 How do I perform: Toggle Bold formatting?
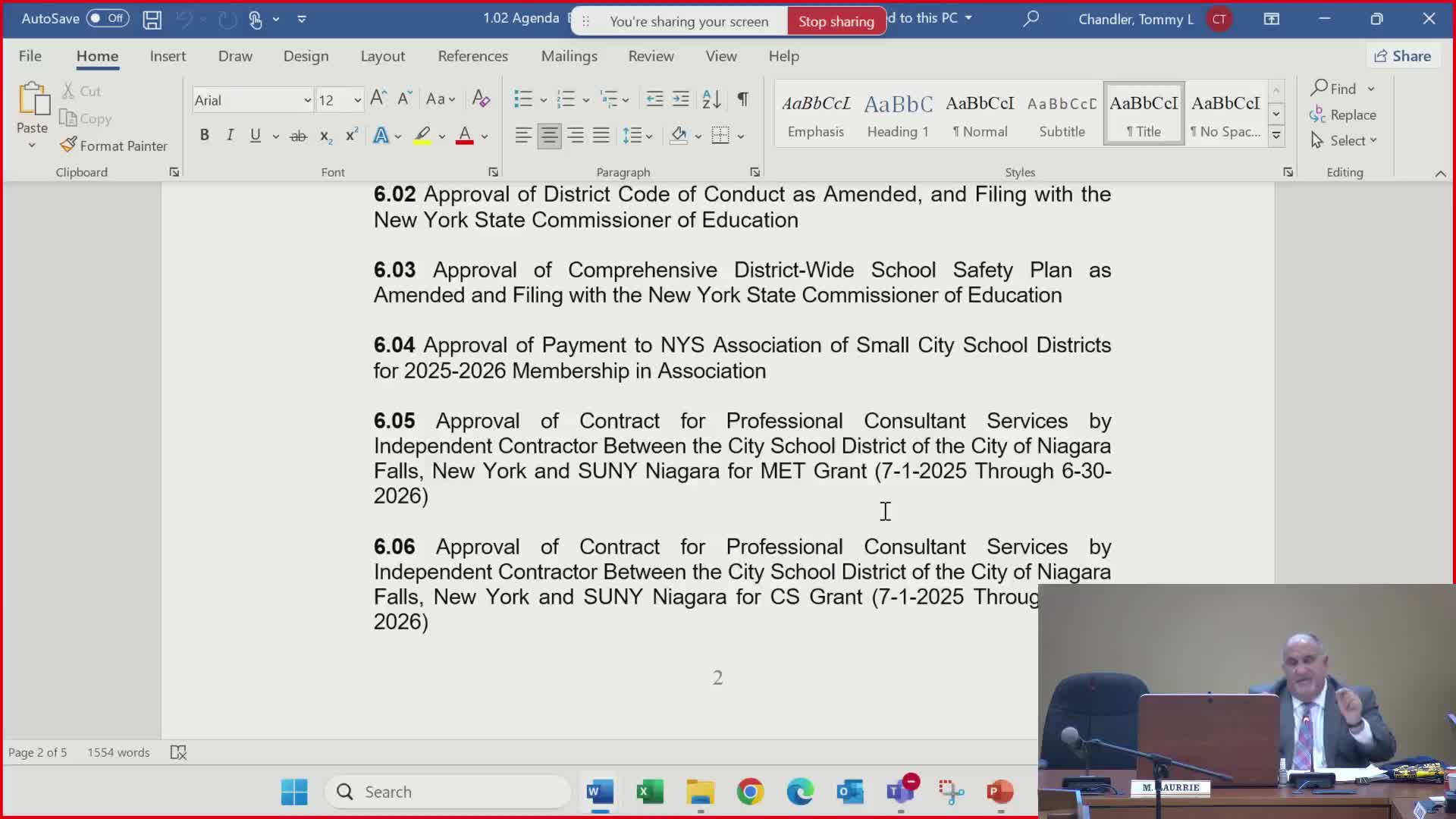coord(204,135)
